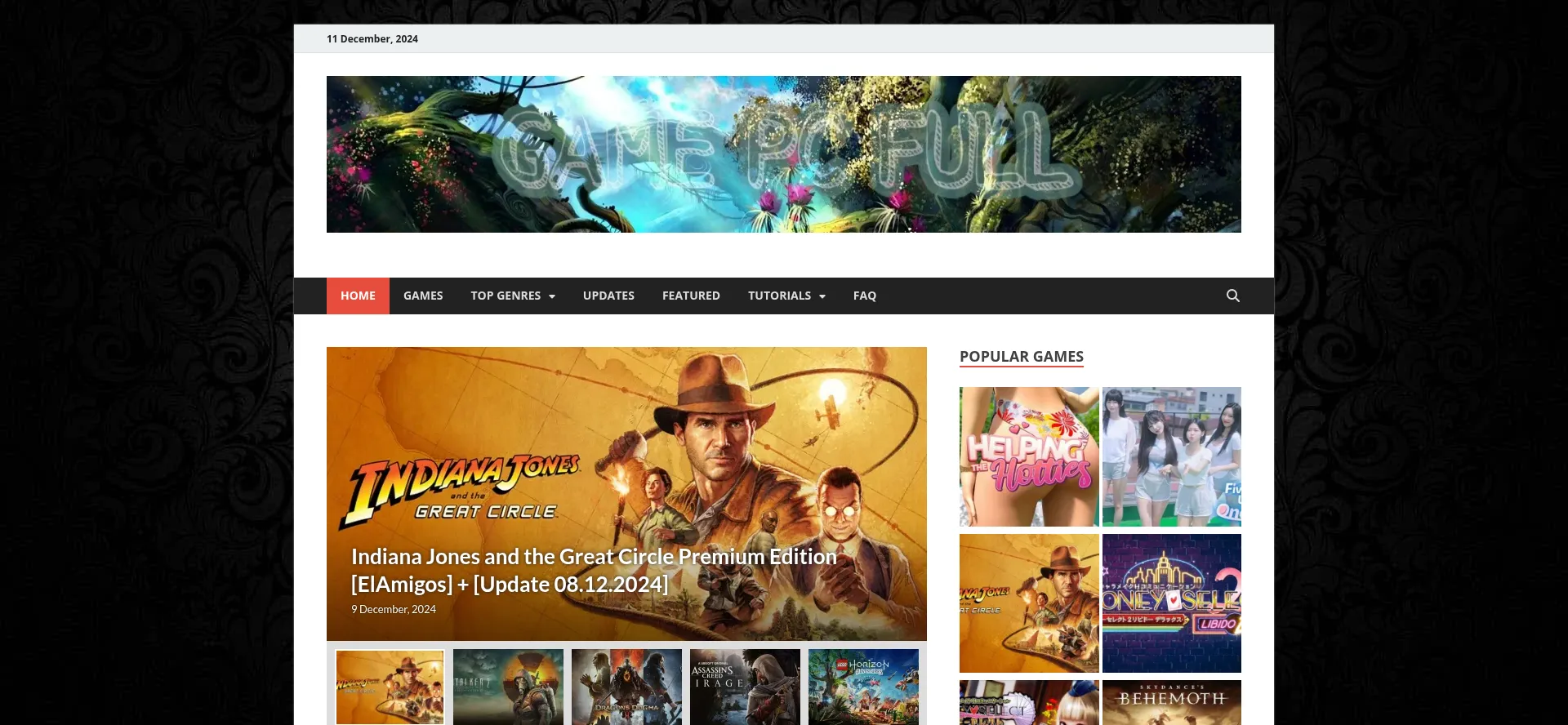
Task: Open Helping the Hotties popular game
Action: coord(1029,456)
